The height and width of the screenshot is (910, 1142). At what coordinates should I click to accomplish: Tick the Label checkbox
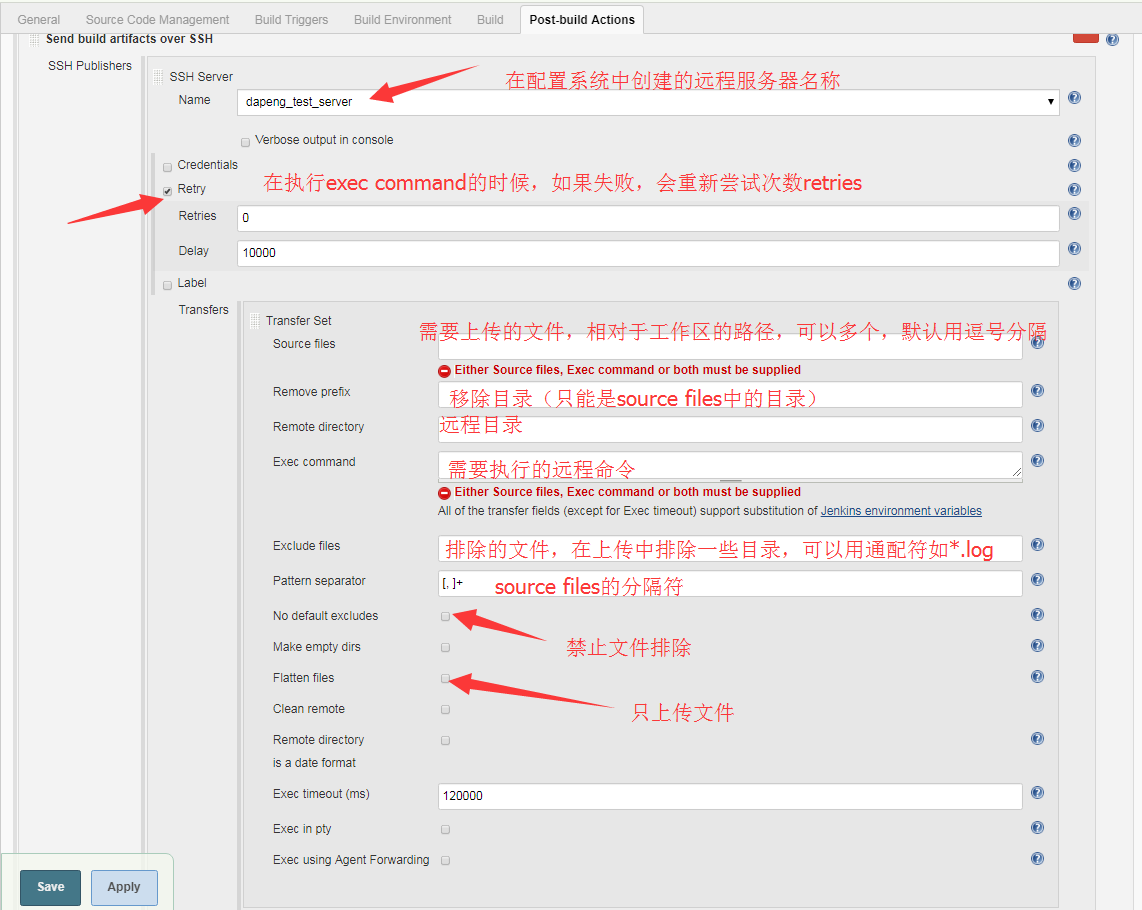(168, 285)
